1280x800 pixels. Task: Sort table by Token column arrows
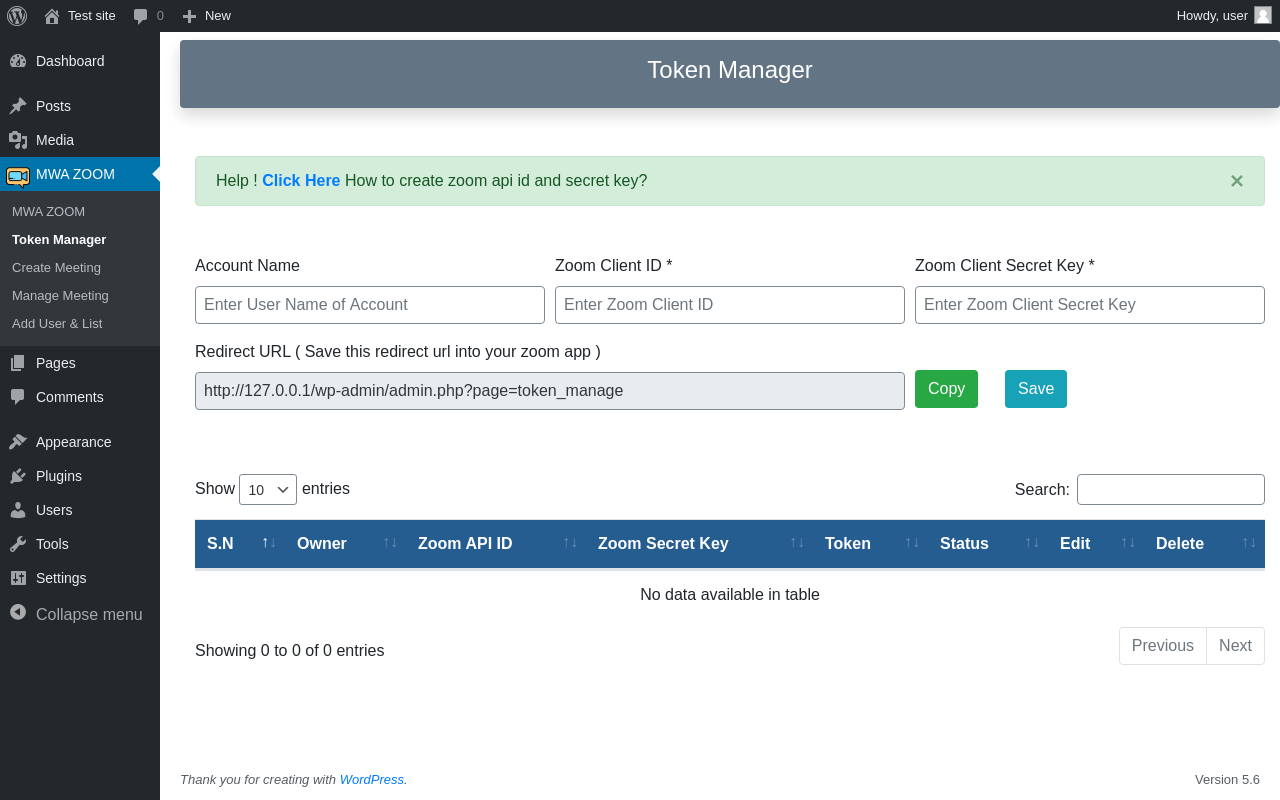click(x=912, y=542)
